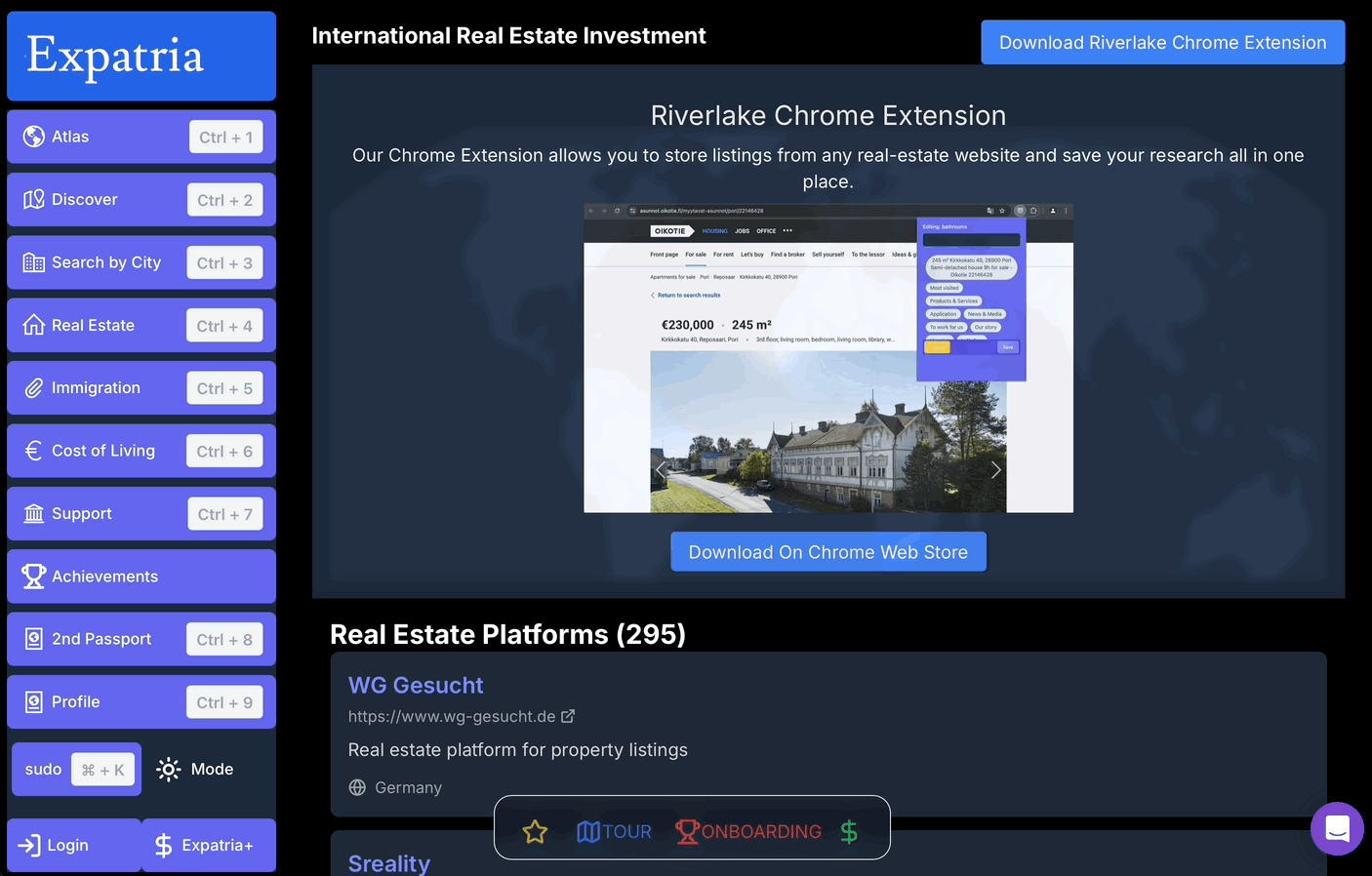This screenshot has height=876, width=1372.
Task: Click the extension screenshot preview image
Action: click(828, 358)
